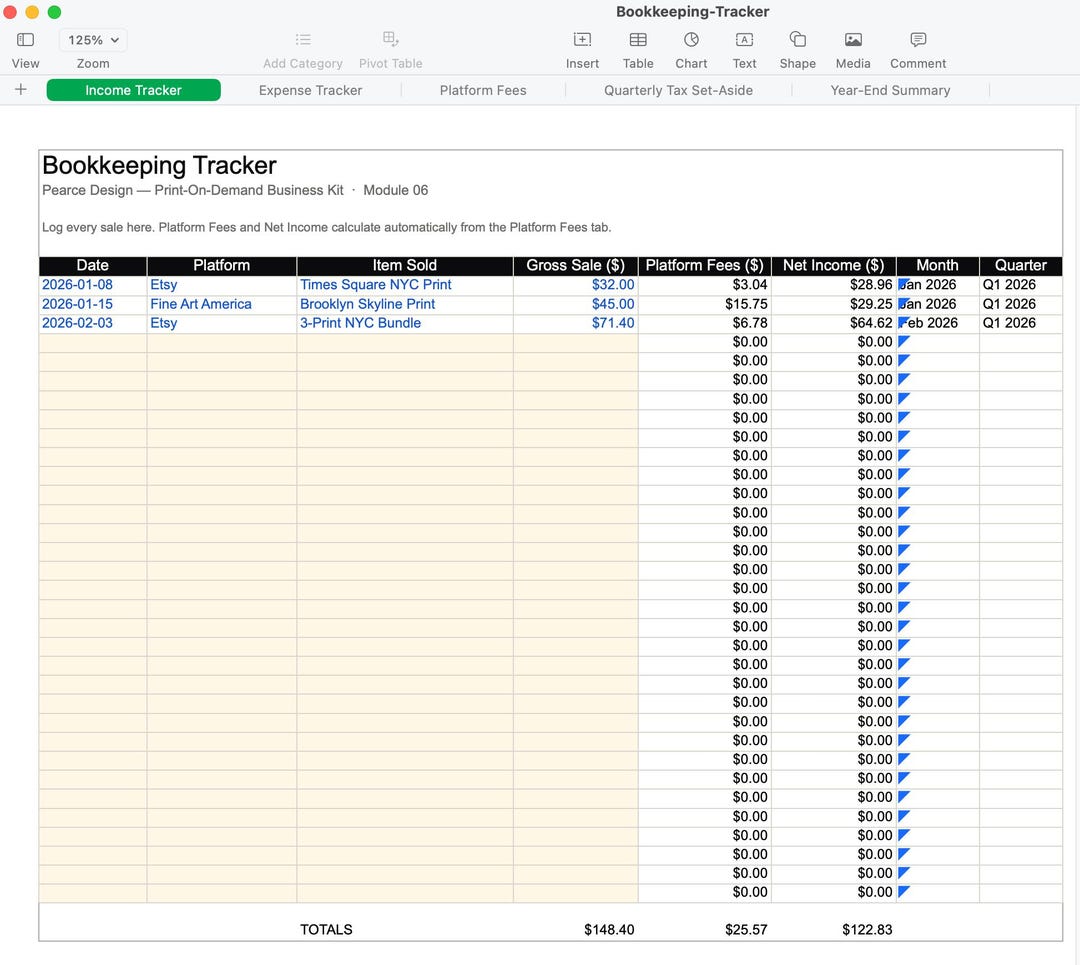Select the $25.57 fees total cell

[705, 930]
